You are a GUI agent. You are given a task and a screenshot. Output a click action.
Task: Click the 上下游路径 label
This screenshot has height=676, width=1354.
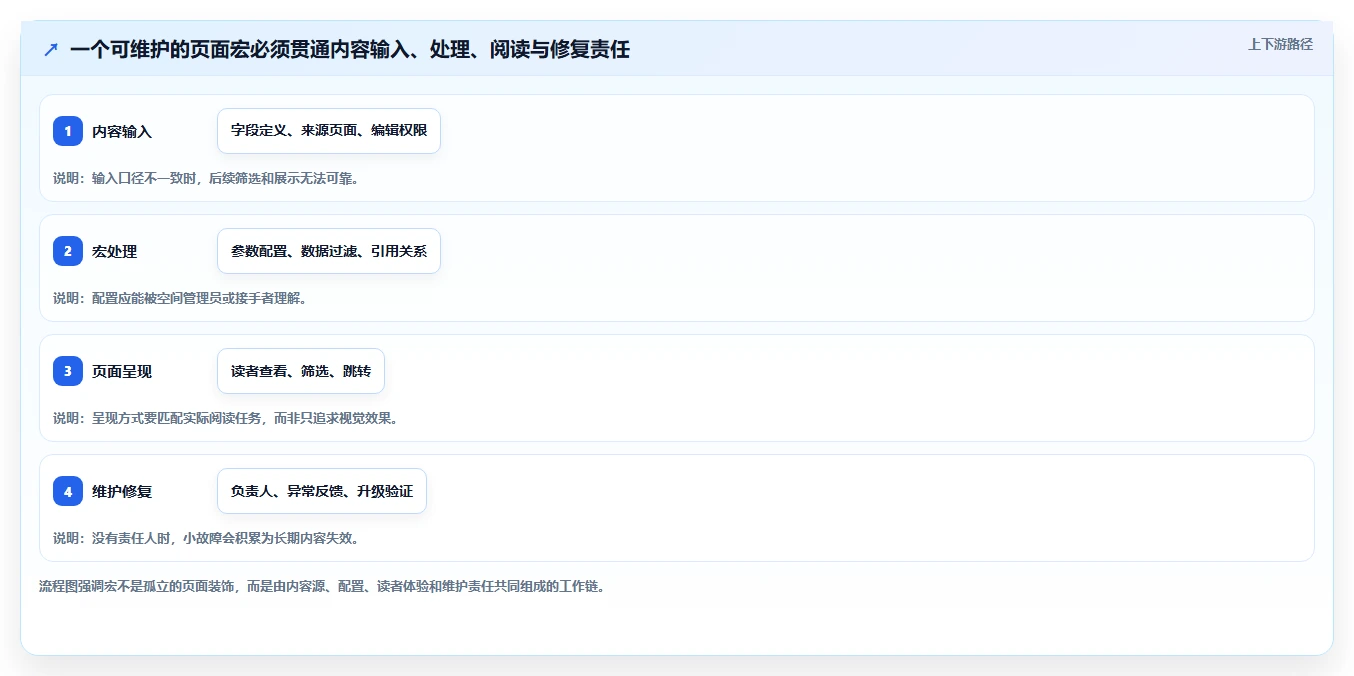(x=1280, y=44)
